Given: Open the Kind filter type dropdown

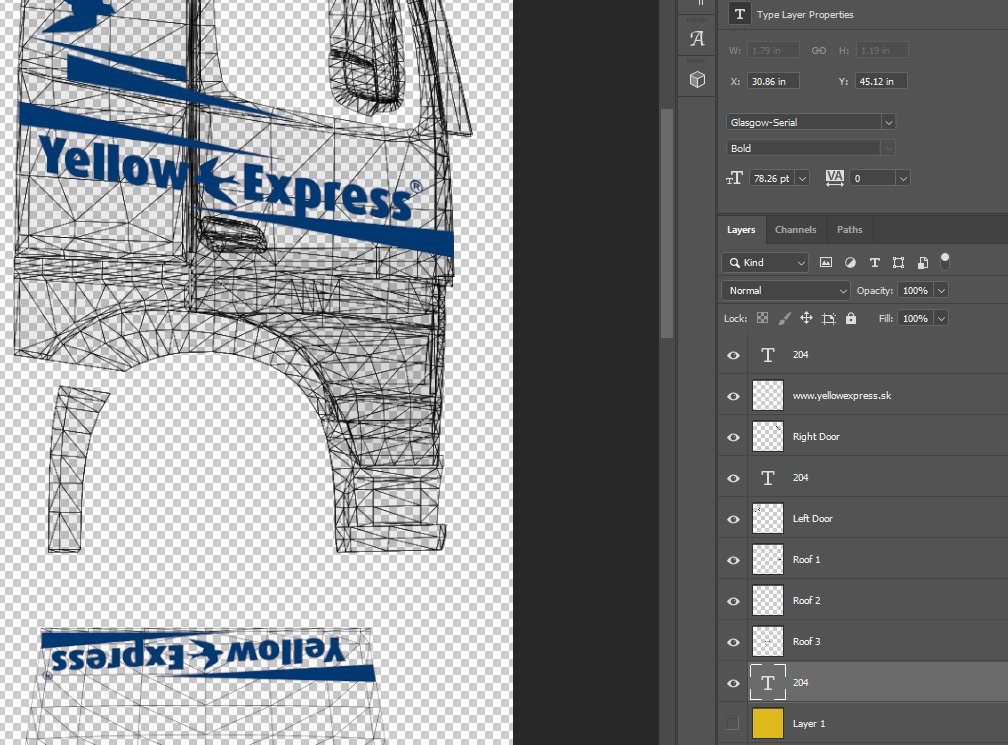Looking at the screenshot, I should [764, 262].
